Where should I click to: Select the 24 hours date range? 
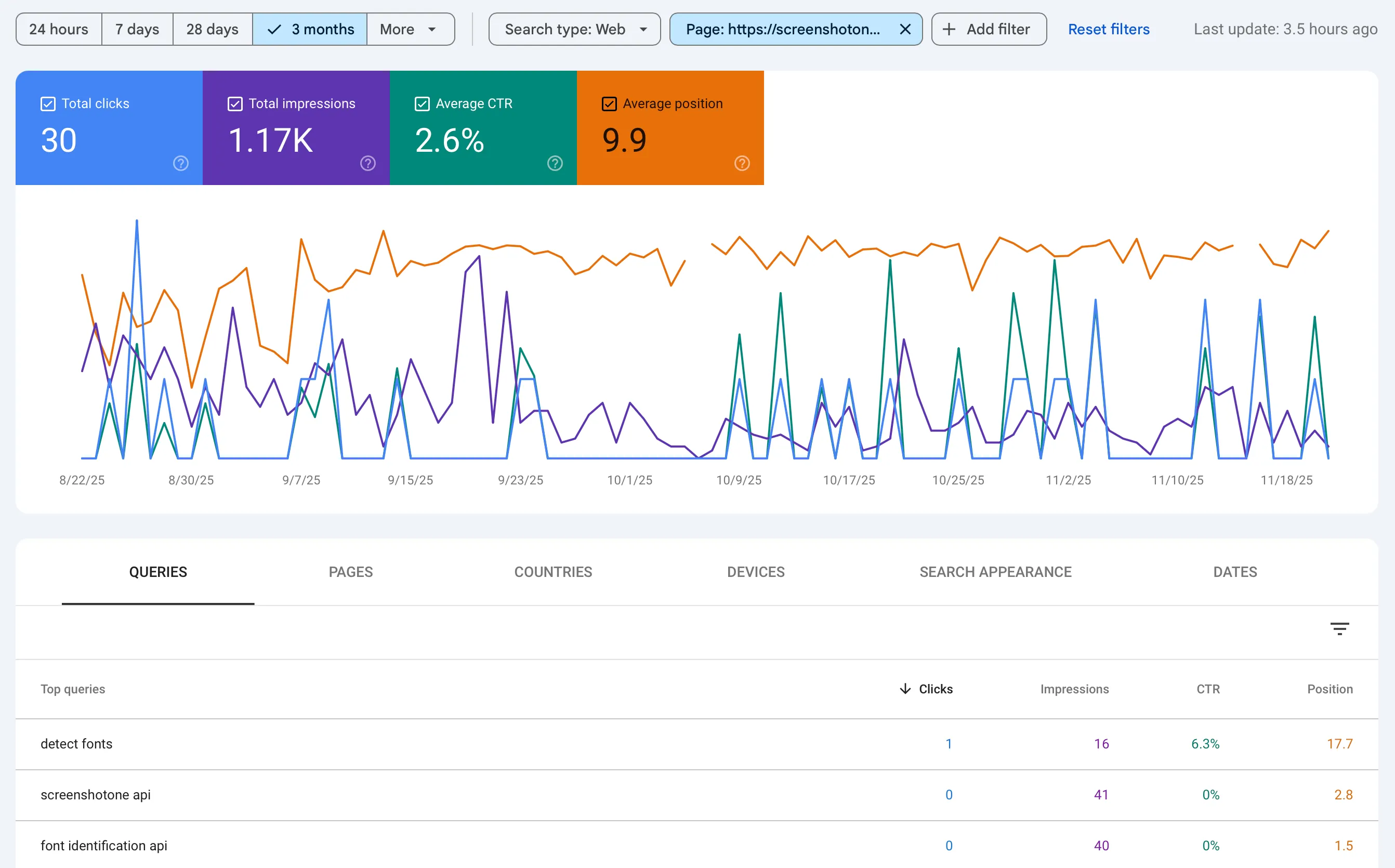(x=59, y=29)
